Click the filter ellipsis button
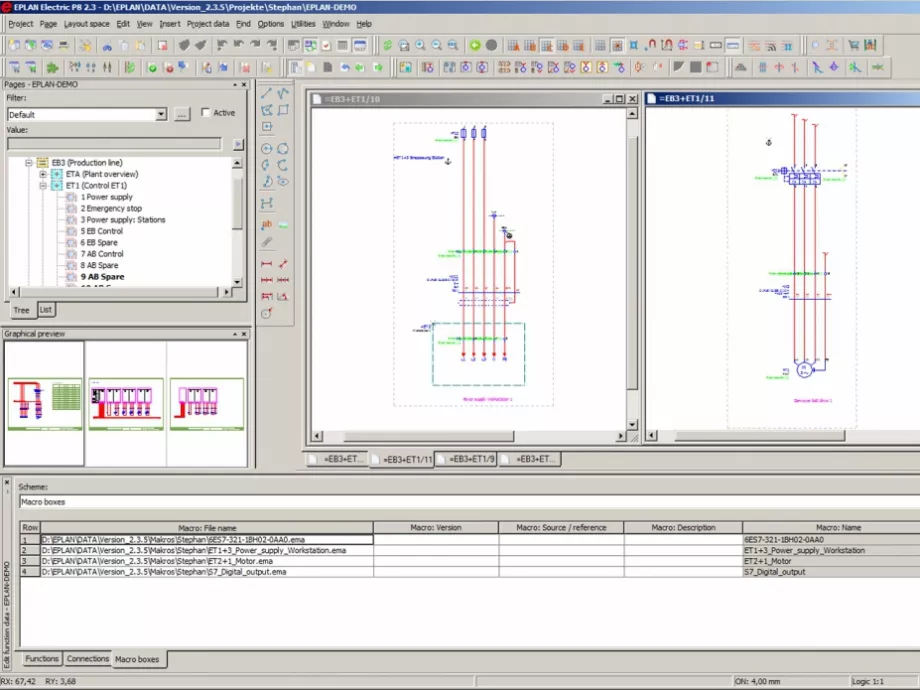This screenshot has height=690, width=920. 182,114
